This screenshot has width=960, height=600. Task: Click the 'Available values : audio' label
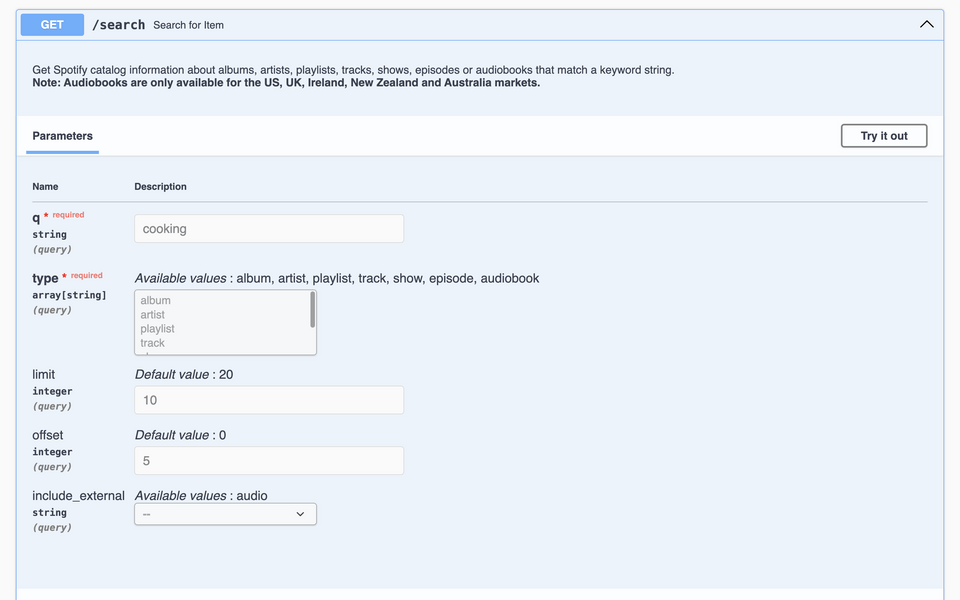point(199,495)
